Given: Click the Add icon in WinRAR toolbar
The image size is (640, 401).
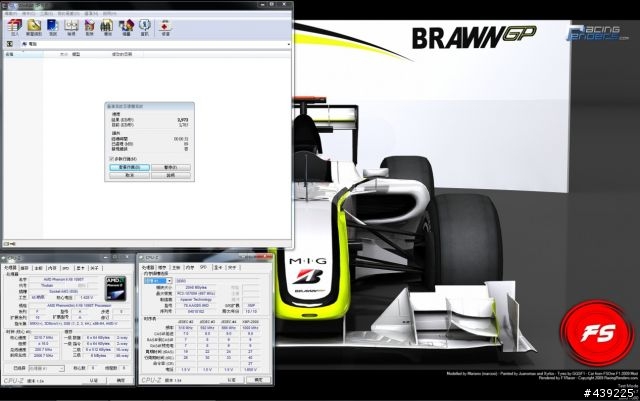Looking at the screenshot, I should coord(15,27).
